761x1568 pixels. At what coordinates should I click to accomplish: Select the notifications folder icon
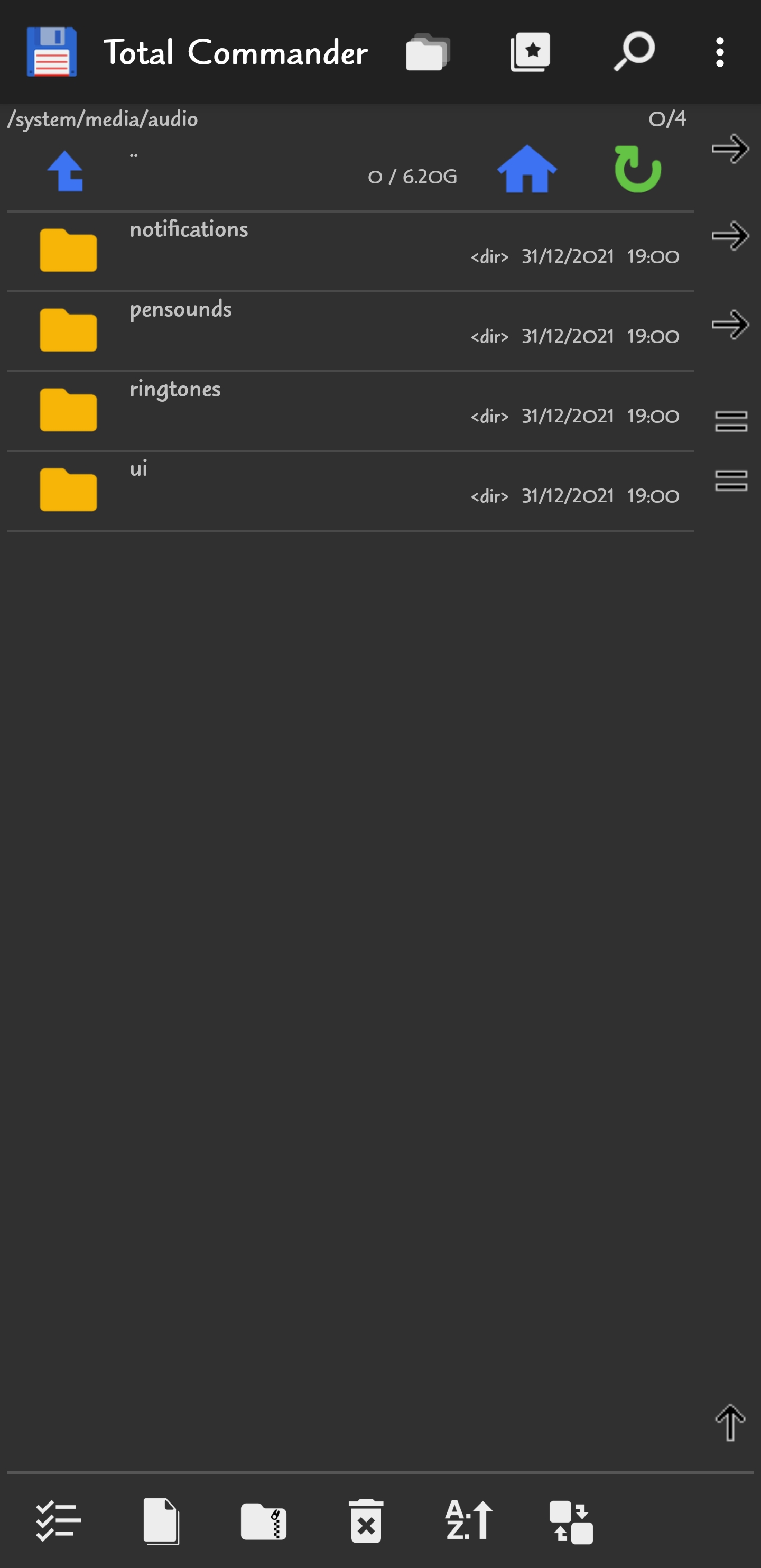[68, 250]
